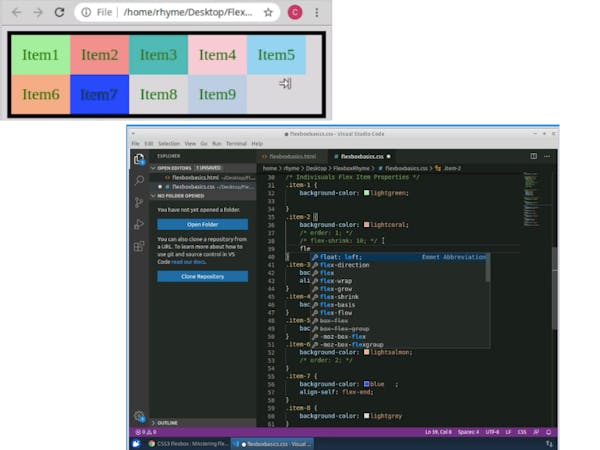Open the Extensions view
Image resolution: width=600 pixels, height=450 pixels.
click(x=139, y=246)
